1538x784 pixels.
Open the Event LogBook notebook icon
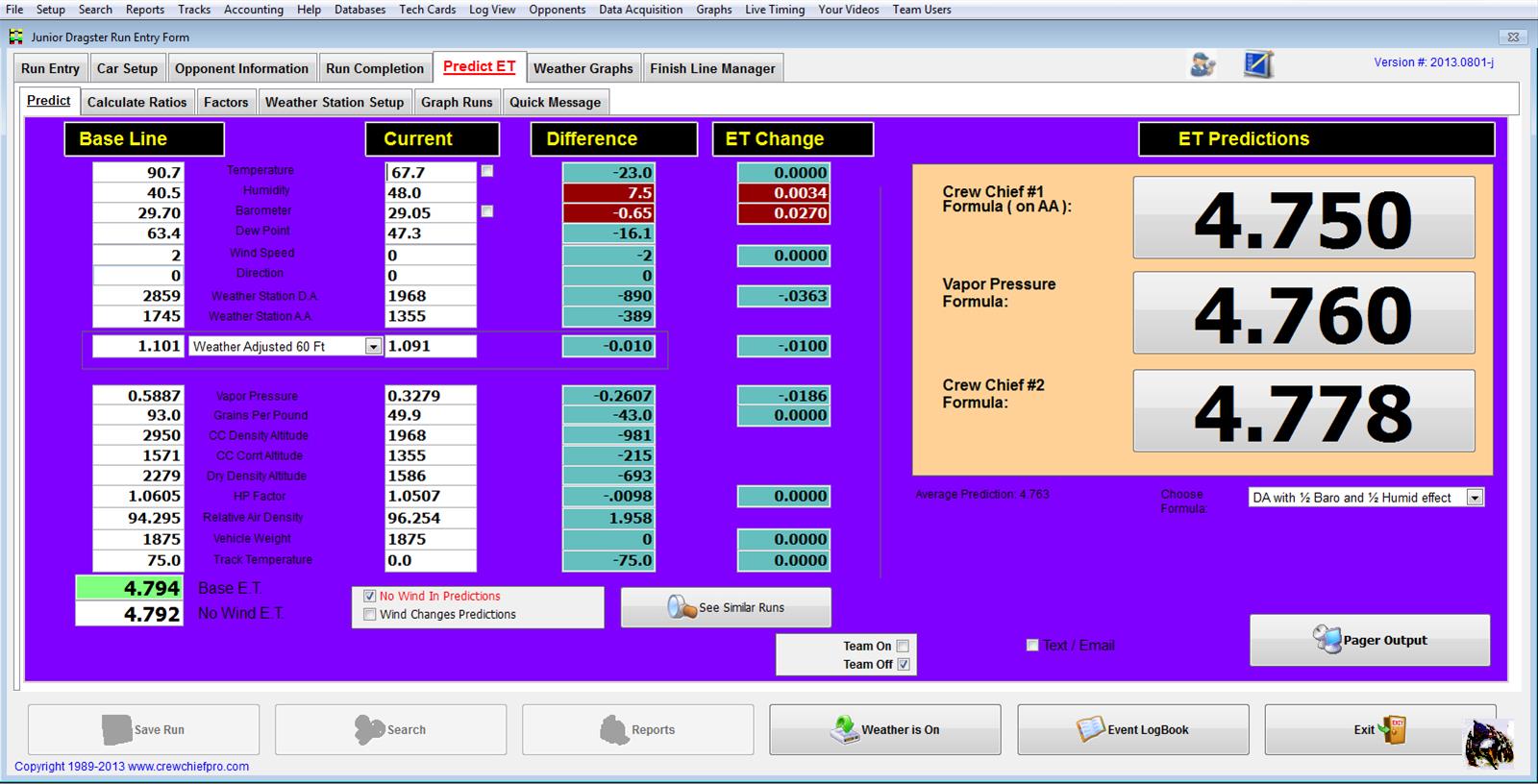pyautogui.click(x=1090, y=729)
